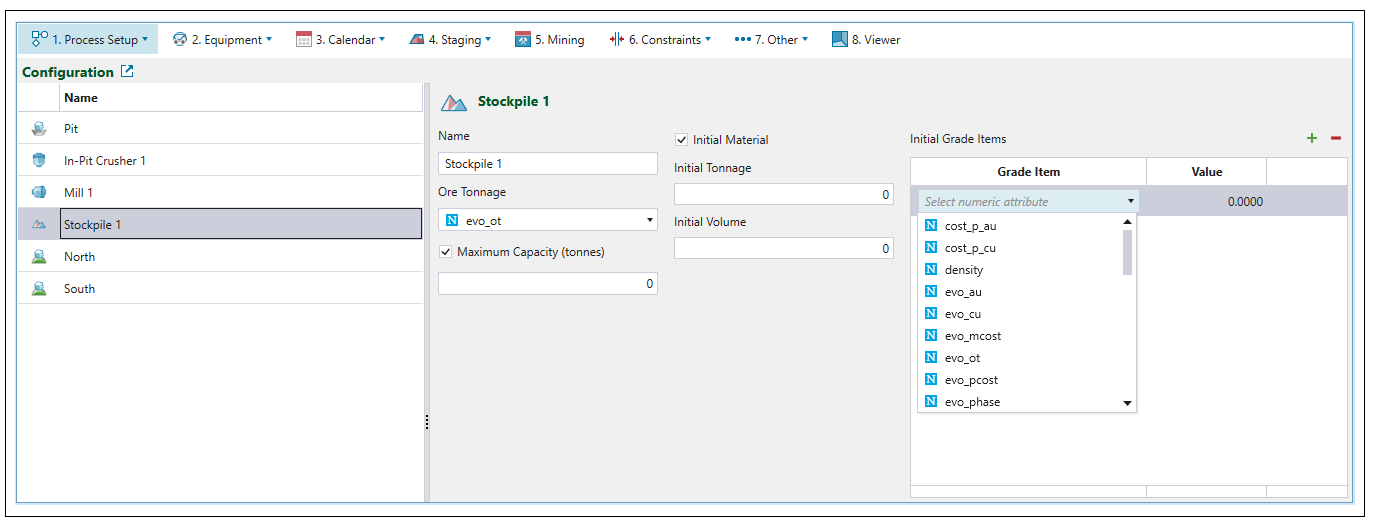Open the 5. Mining tab
Image resolution: width=1375 pixels, height=525 pixels.
pos(549,40)
